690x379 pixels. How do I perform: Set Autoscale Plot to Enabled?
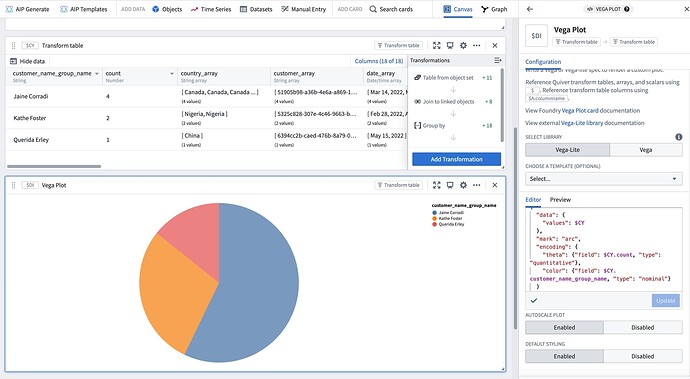pyautogui.click(x=564, y=327)
